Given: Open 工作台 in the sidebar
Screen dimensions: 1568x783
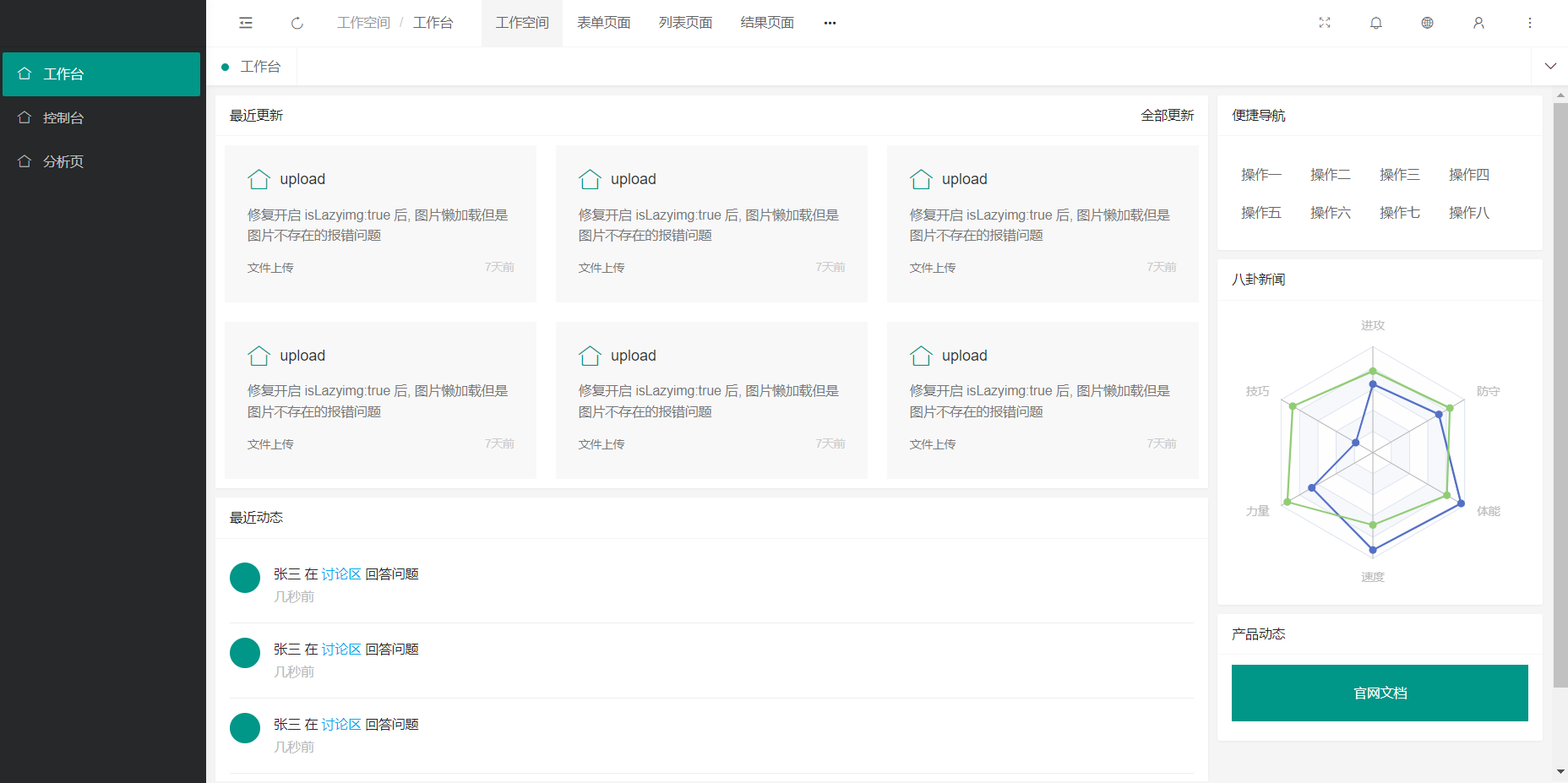Looking at the screenshot, I should pos(101,74).
